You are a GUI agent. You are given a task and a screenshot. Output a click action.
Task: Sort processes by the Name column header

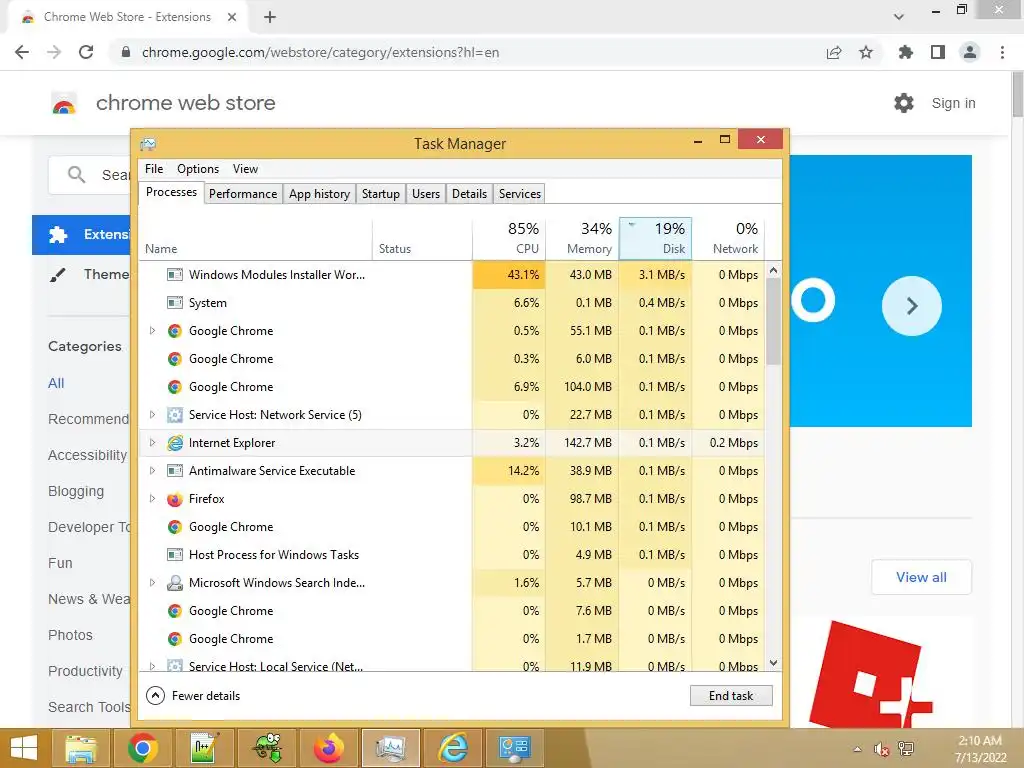coord(255,238)
